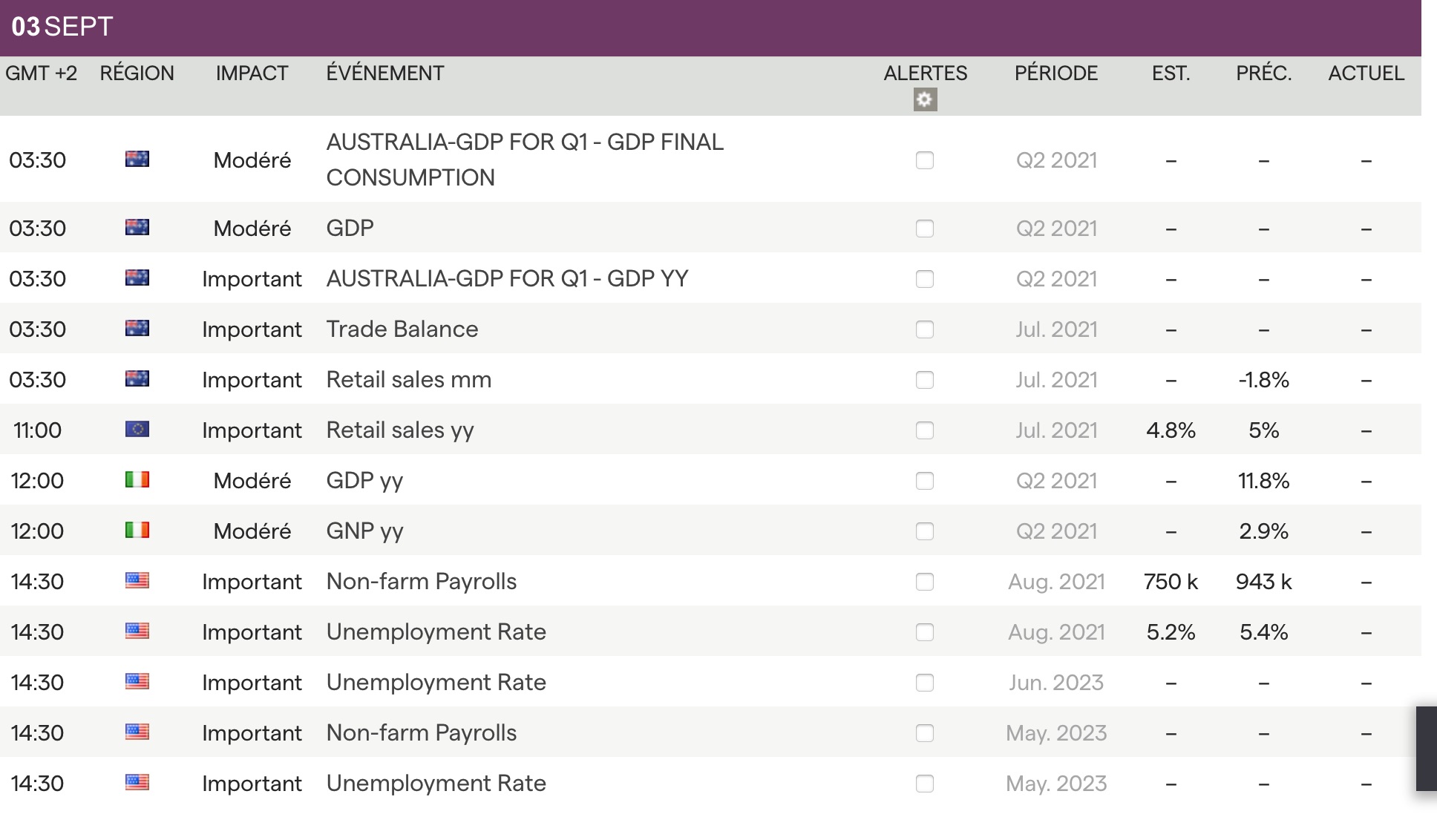The height and width of the screenshot is (840, 1437).
Task: Click US flag in last Unemployment Rate row
Action: tap(137, 783)
